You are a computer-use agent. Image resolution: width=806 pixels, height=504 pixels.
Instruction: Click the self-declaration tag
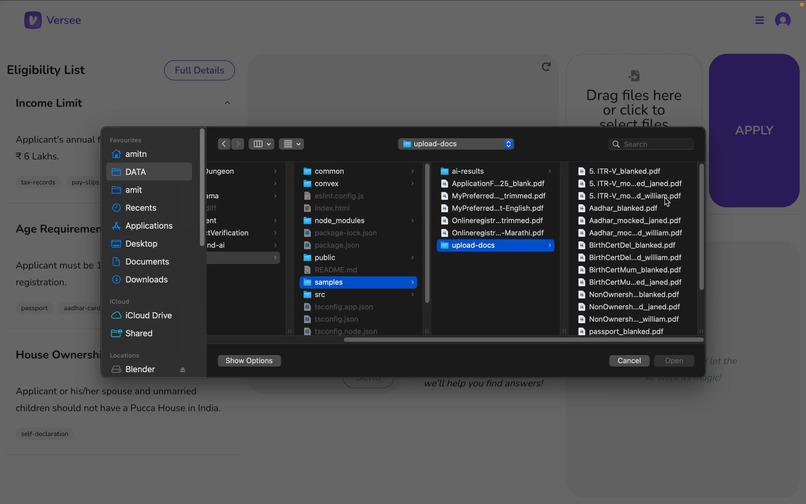(x=45, y=434)
